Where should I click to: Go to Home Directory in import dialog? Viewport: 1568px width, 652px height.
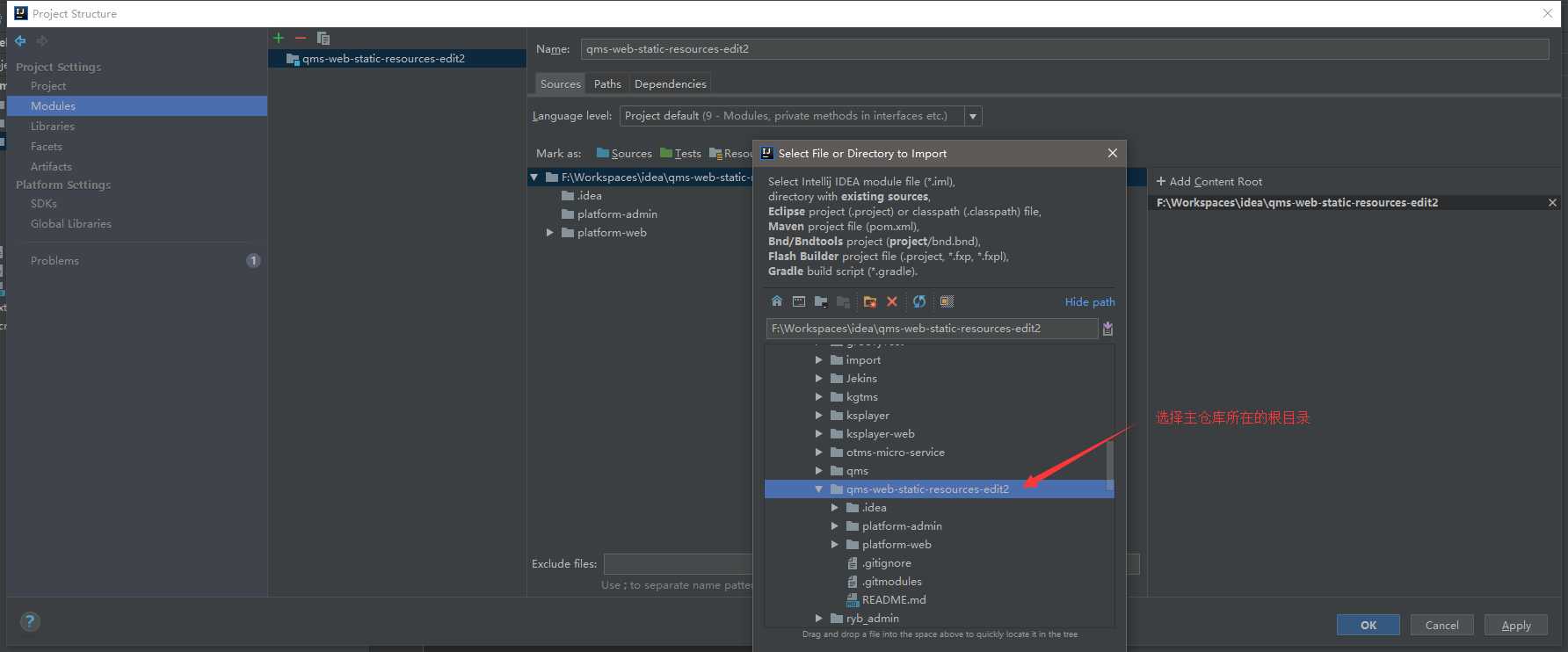pos(777,301)
